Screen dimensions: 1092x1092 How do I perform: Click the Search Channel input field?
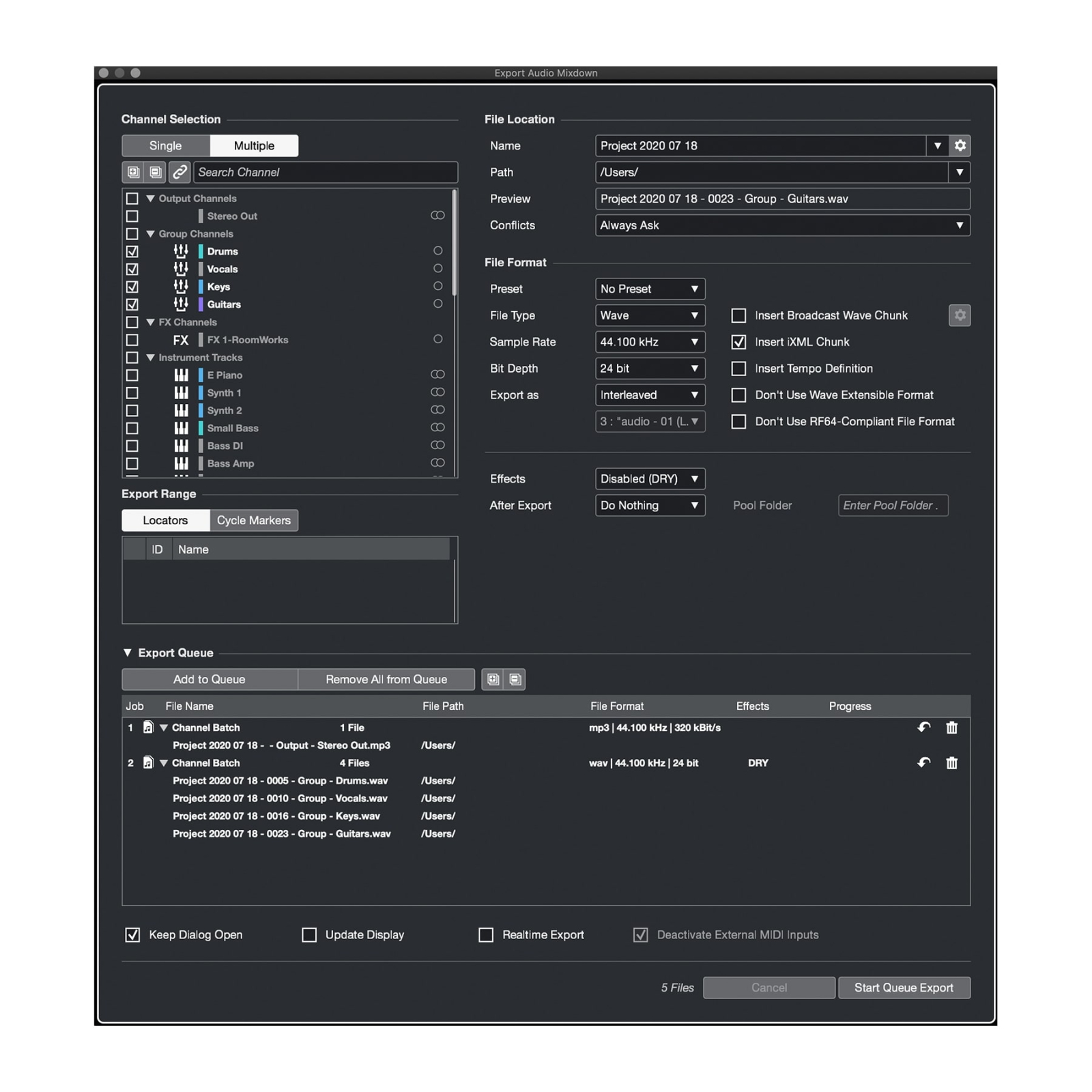click(325, 172)
